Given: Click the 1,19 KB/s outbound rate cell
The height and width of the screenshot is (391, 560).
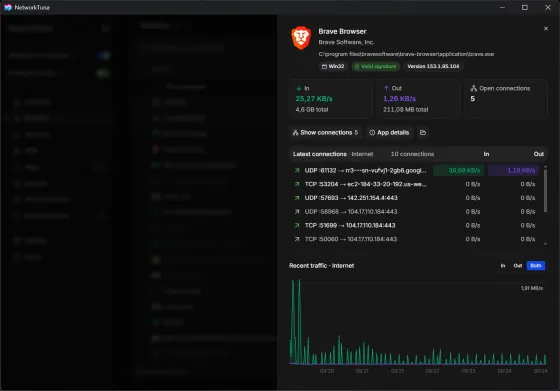Looking at the screenshot, I should 513,171.
